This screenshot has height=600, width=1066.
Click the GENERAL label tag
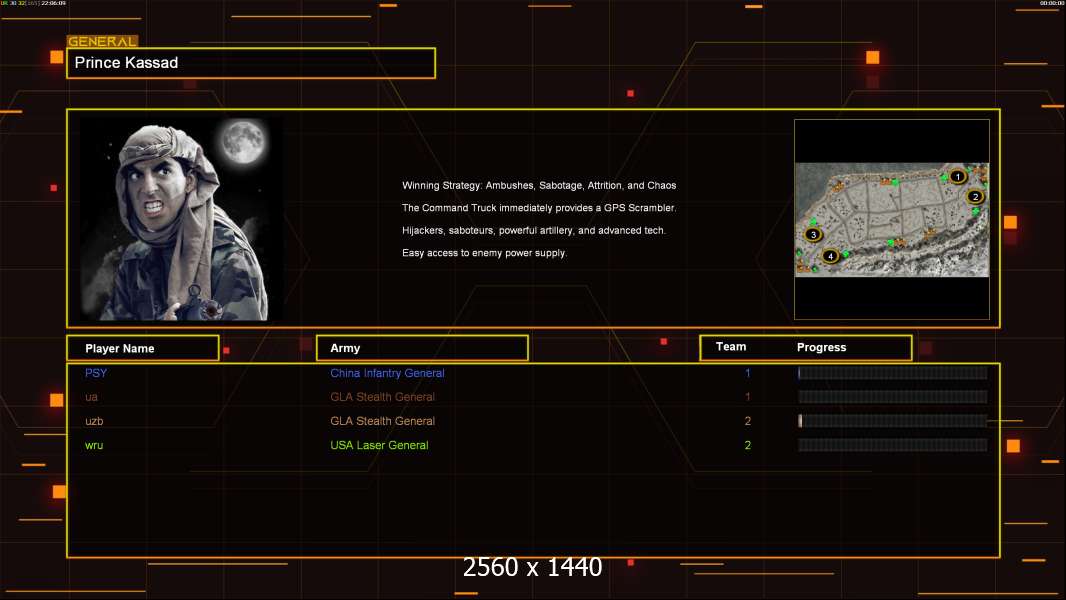tap(102, 41)
